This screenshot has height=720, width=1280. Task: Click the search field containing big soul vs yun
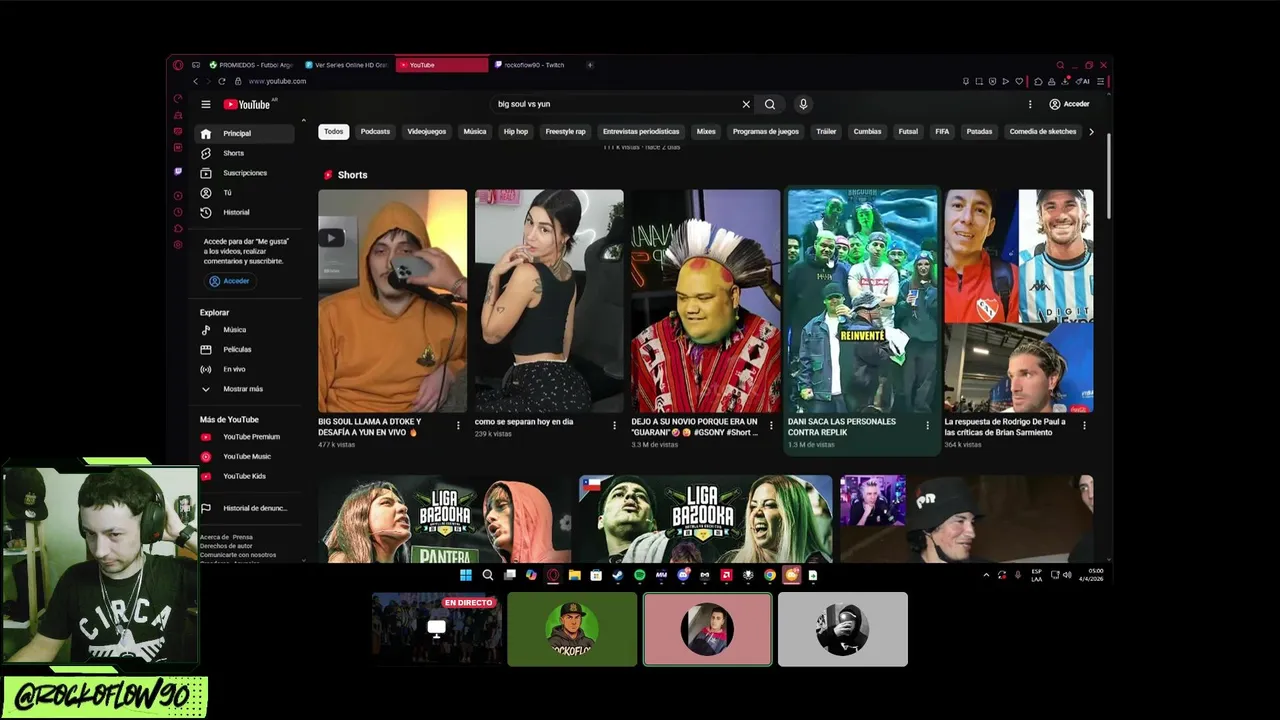(615, 104)
